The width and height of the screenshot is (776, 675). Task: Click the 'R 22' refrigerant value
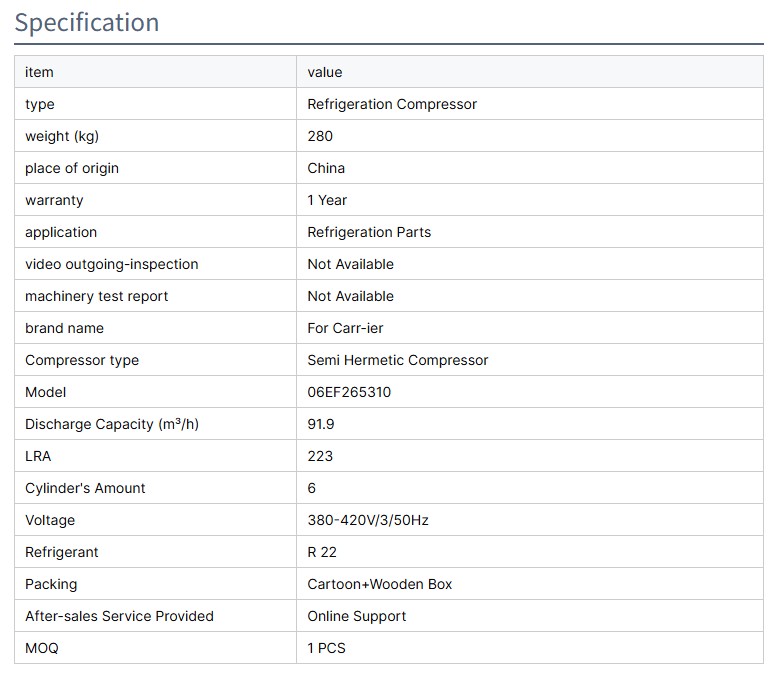322,552
